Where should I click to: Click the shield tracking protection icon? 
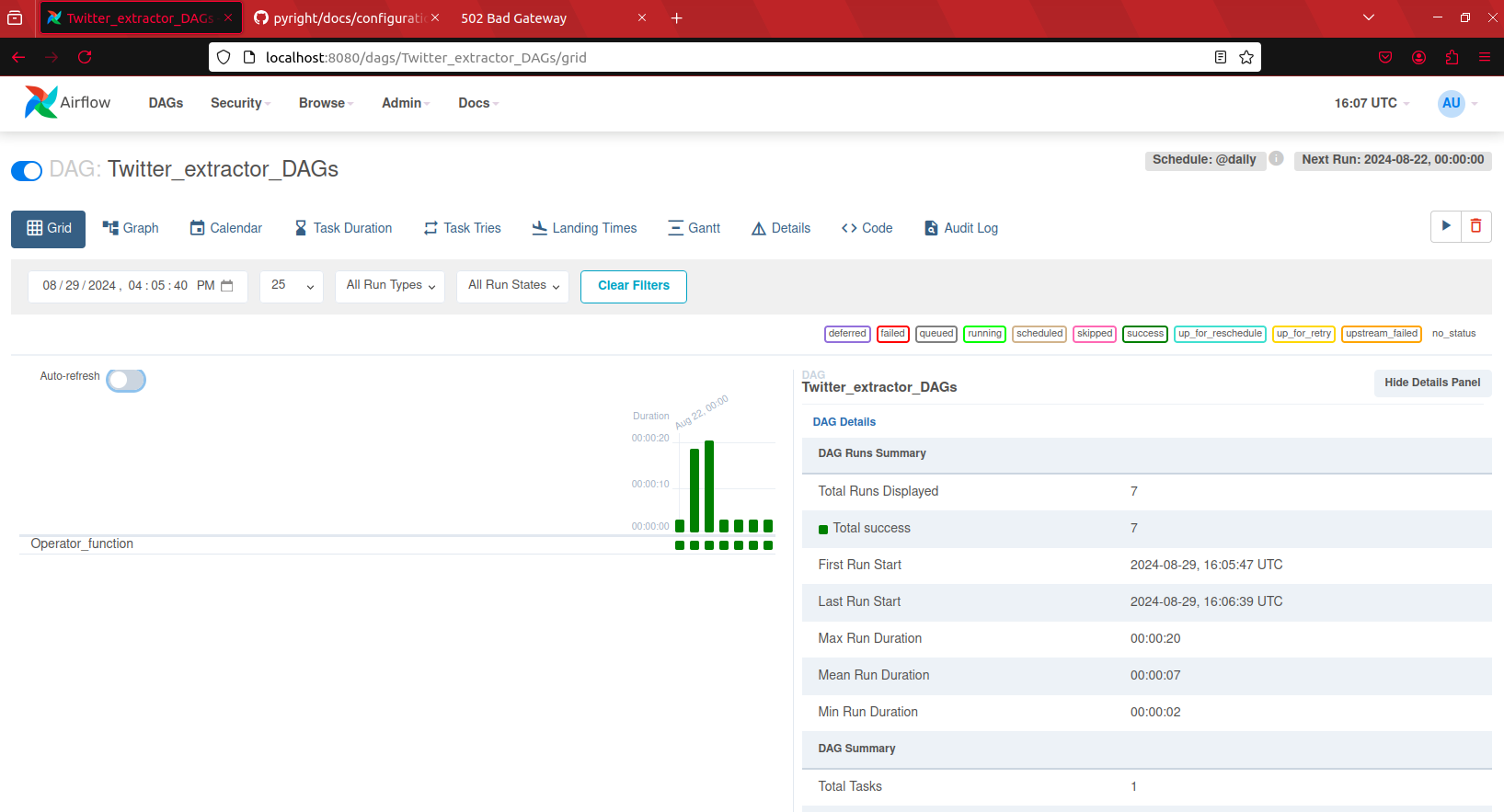click(224, 57)
